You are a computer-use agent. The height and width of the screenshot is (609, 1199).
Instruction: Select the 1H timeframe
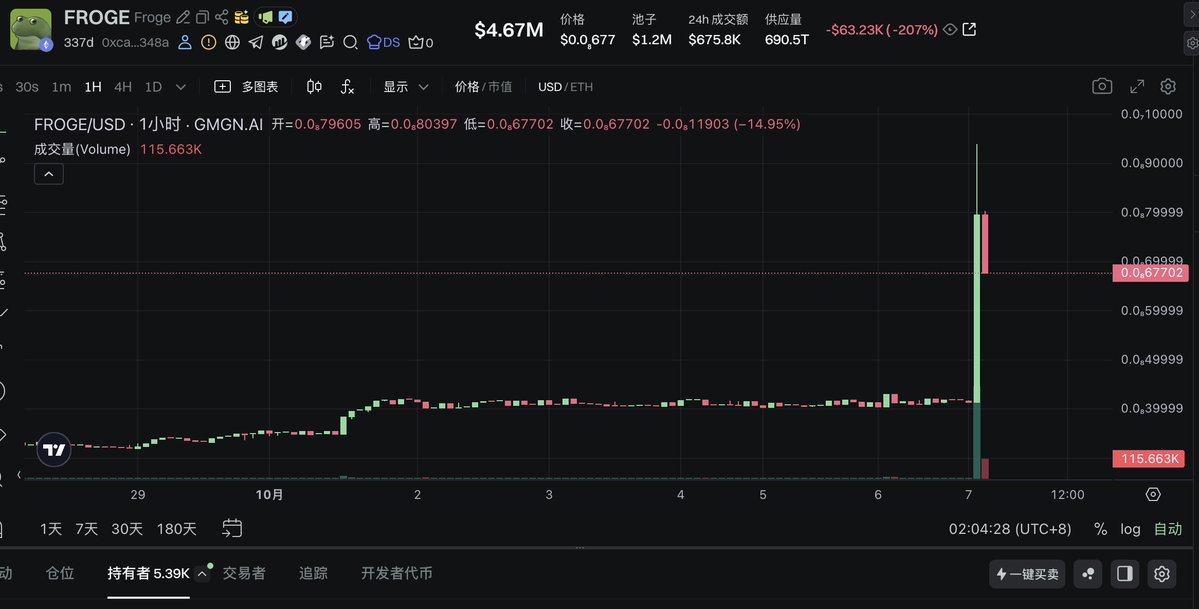93,86
